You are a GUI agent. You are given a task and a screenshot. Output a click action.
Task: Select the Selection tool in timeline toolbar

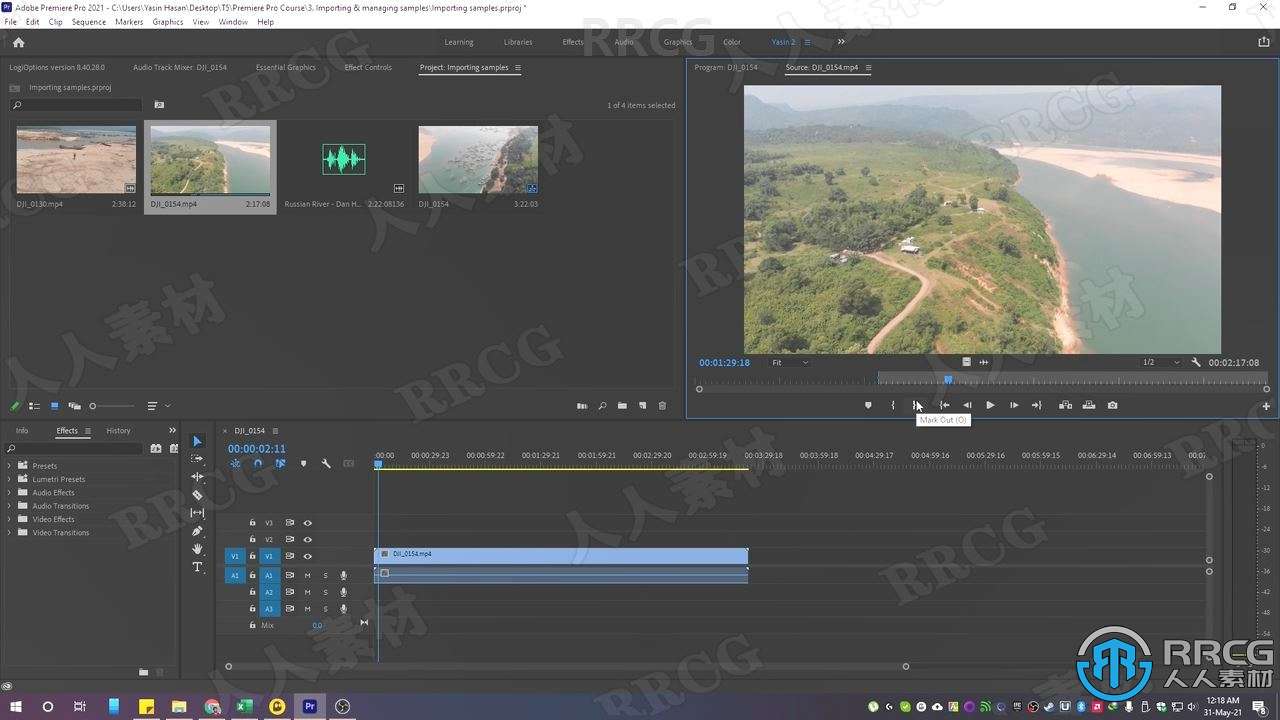(x=197, y=441)
